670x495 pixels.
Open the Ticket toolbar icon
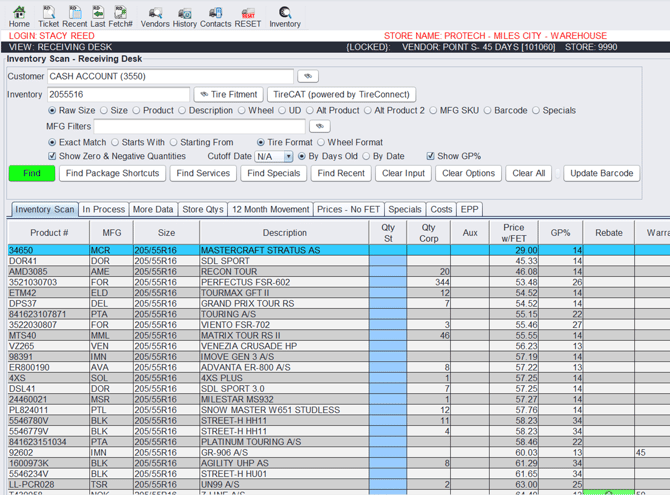pos(47,14)
